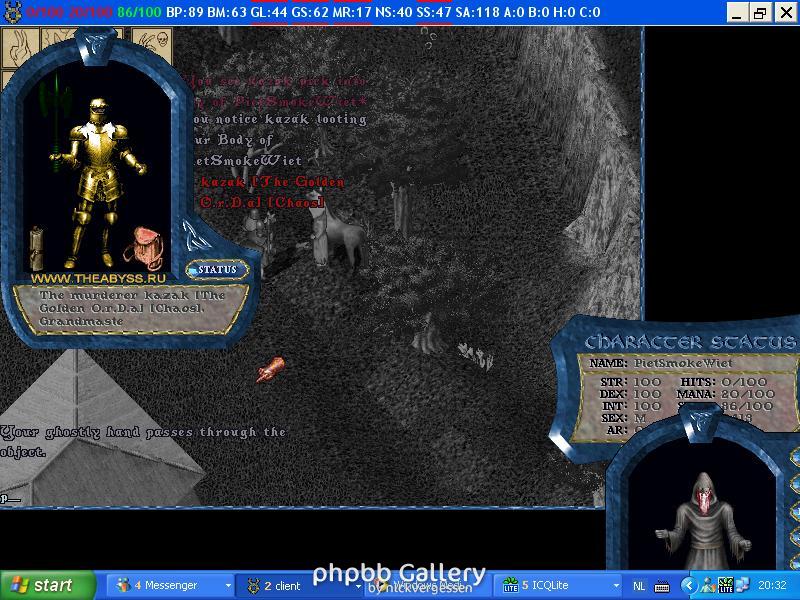Click the client icon in the title bar

12,12
